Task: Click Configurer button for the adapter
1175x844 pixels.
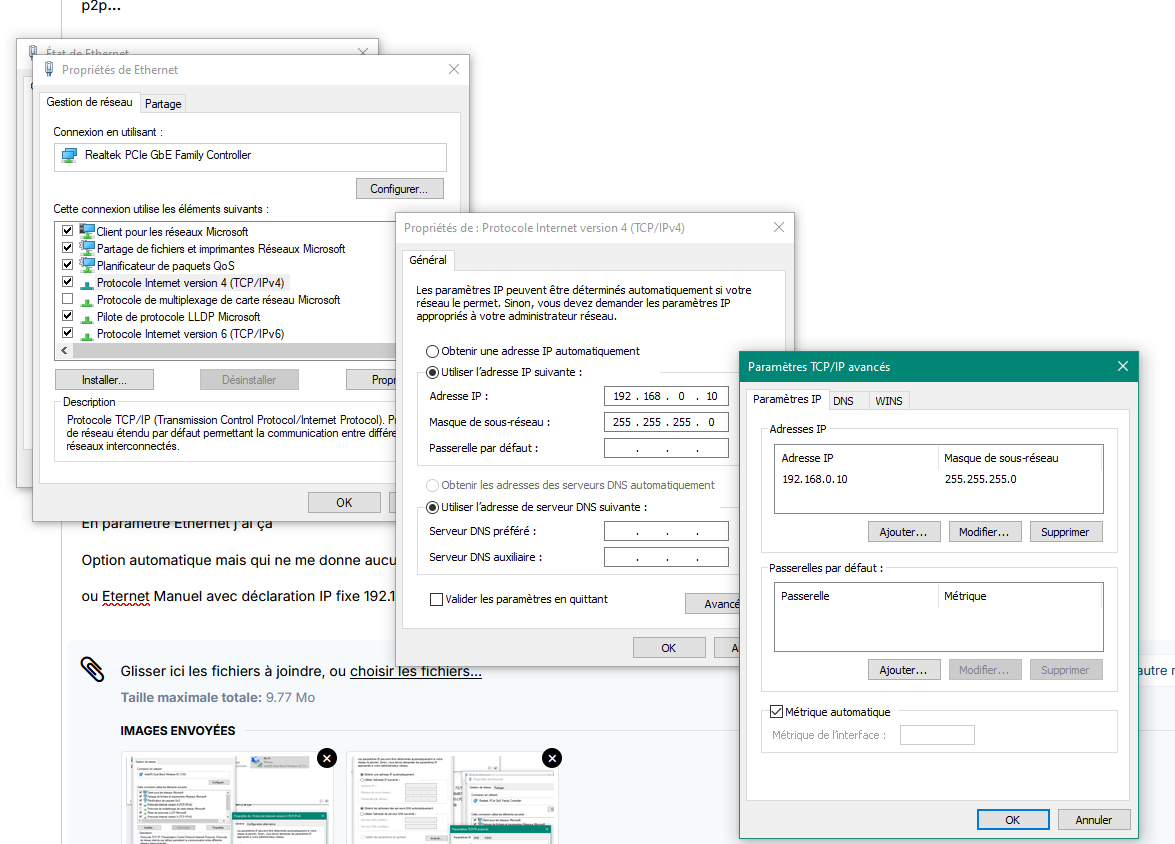Action: coord(399,188)
